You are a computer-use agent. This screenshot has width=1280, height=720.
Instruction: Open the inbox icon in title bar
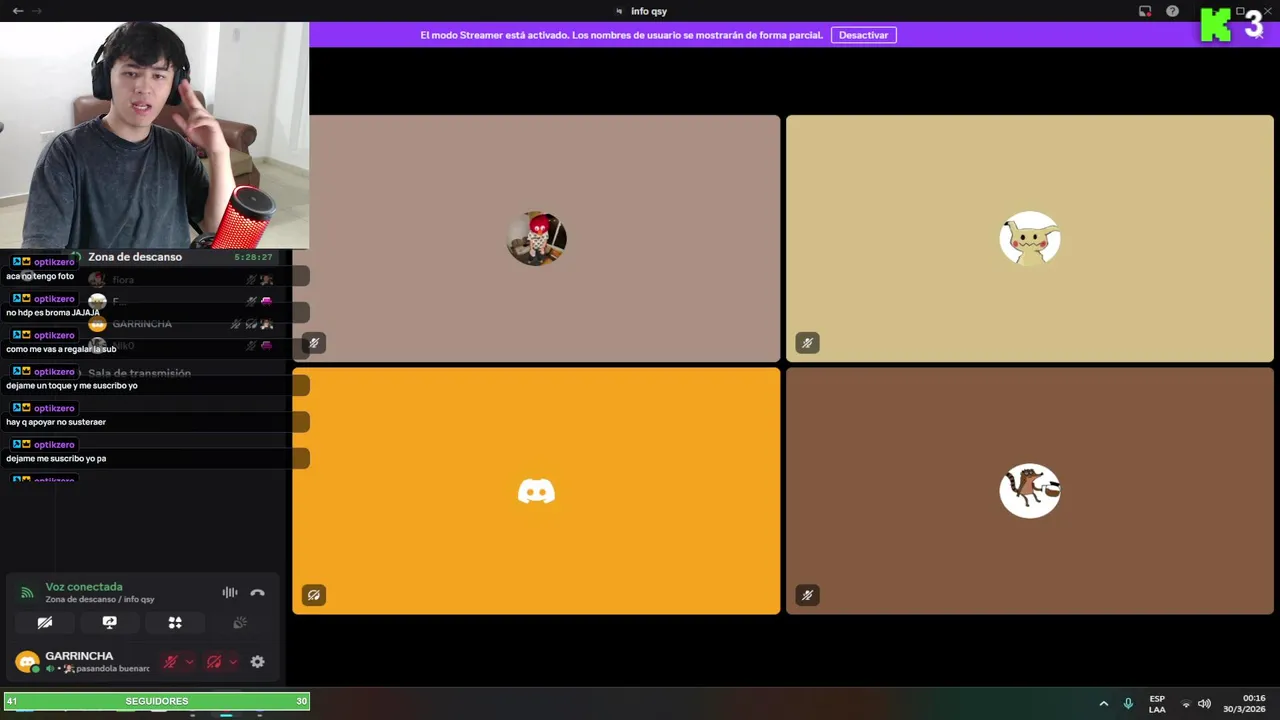1145,11
